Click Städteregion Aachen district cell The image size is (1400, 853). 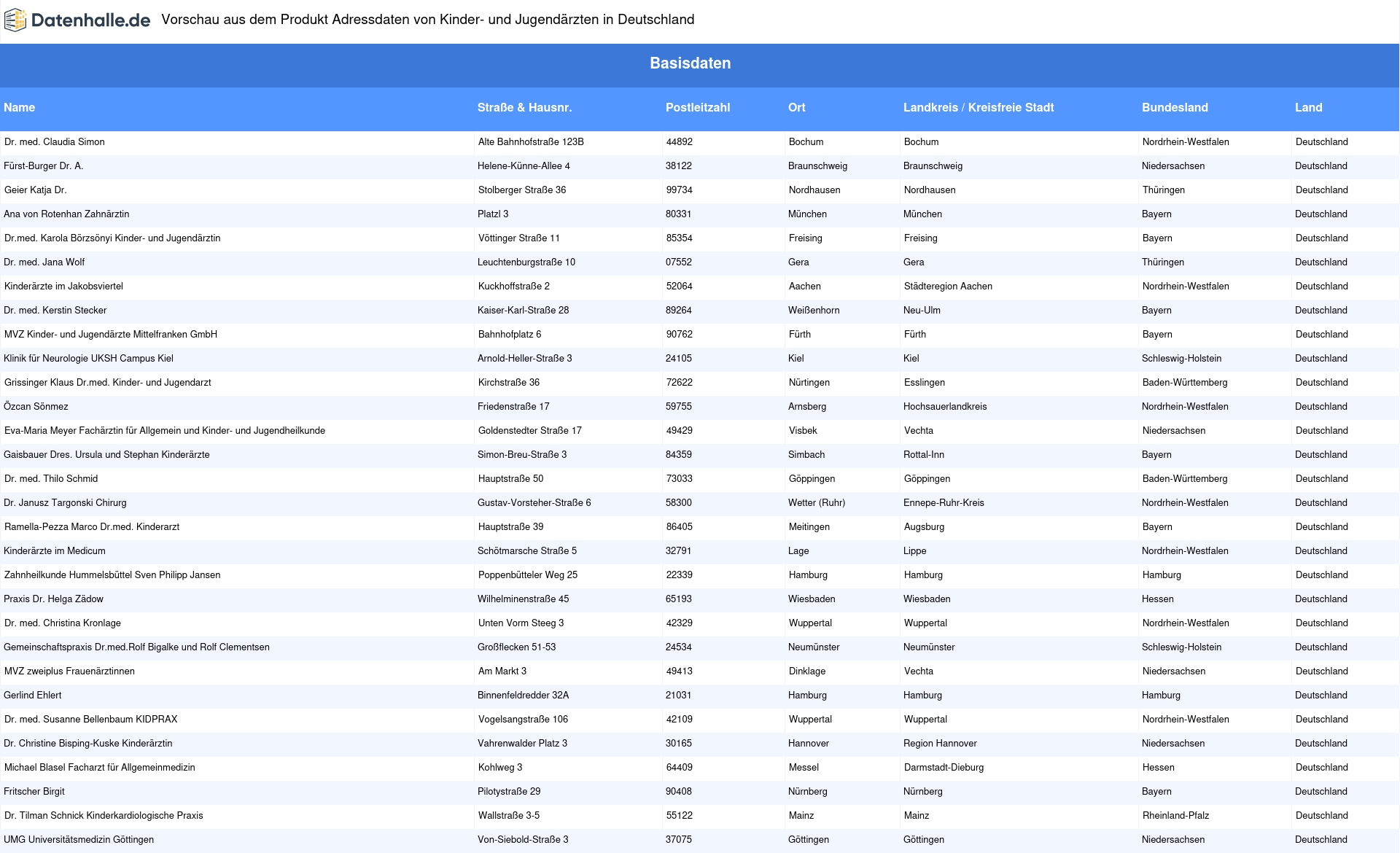948,287
